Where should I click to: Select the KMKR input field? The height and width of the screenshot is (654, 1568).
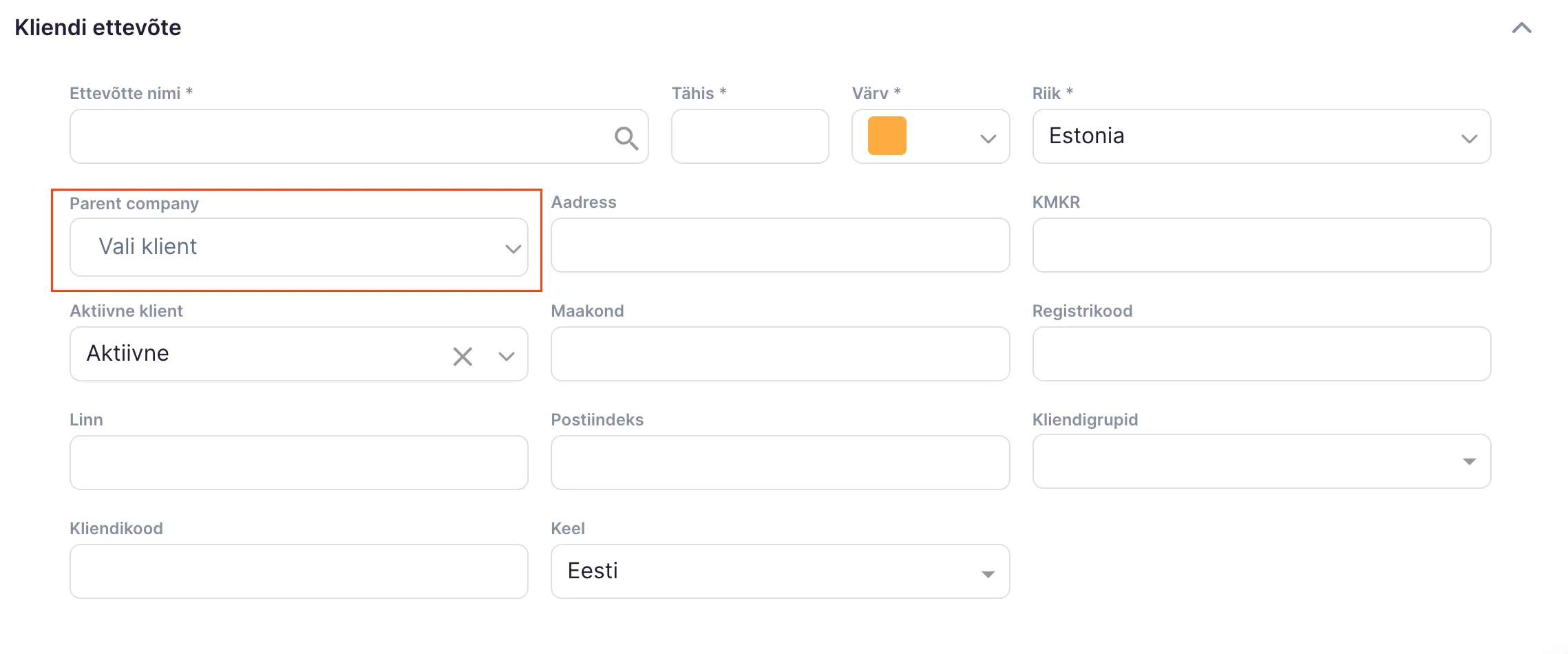point(1261,246)
